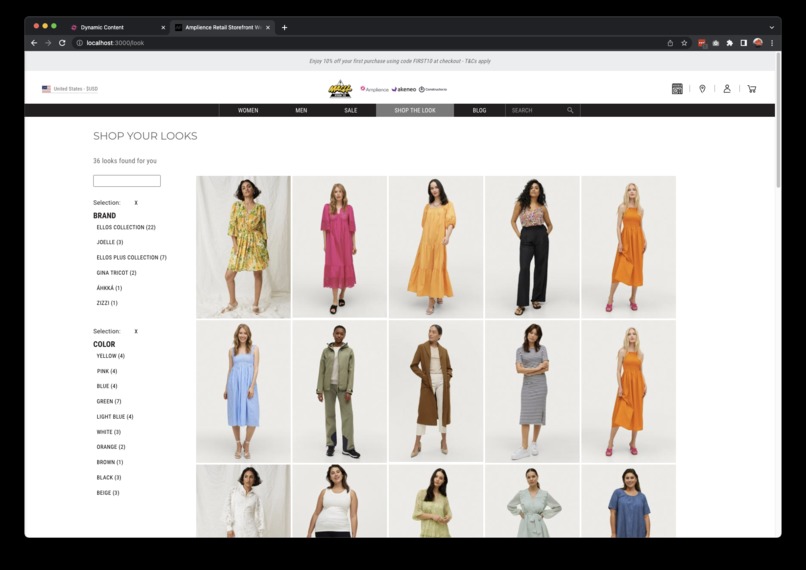The image size is (806, 570).
Task: Click the page vertical scrollbar
Action: click(778, 121)
